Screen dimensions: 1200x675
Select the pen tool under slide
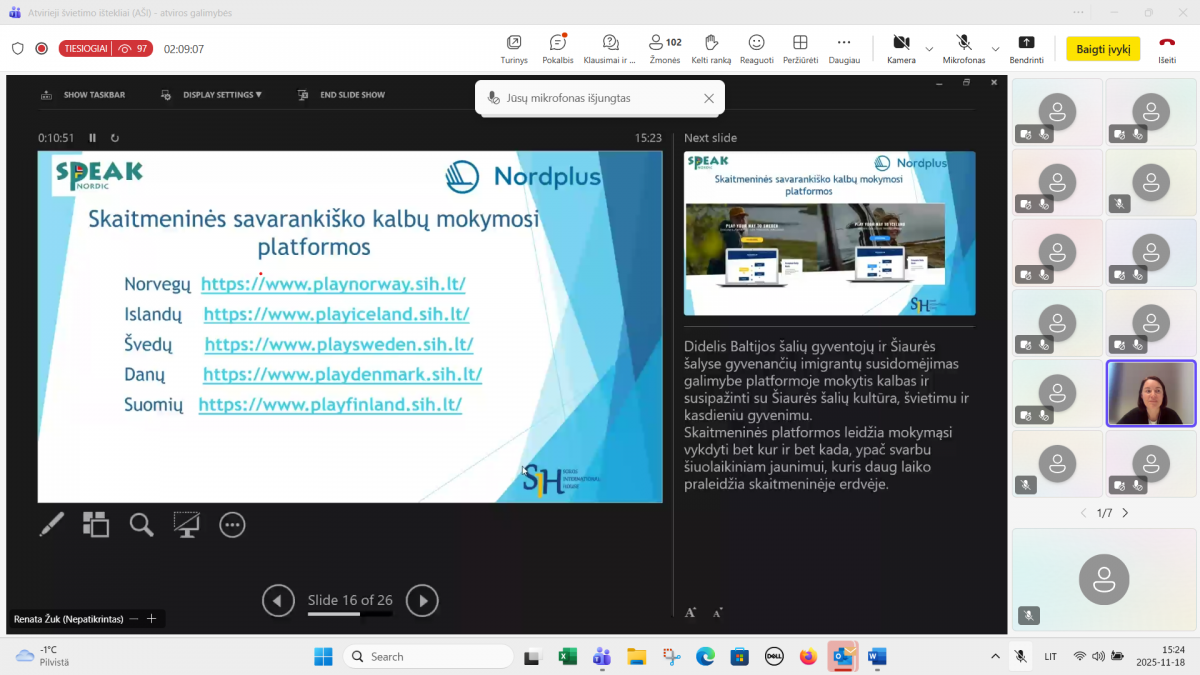click(51, 524)
